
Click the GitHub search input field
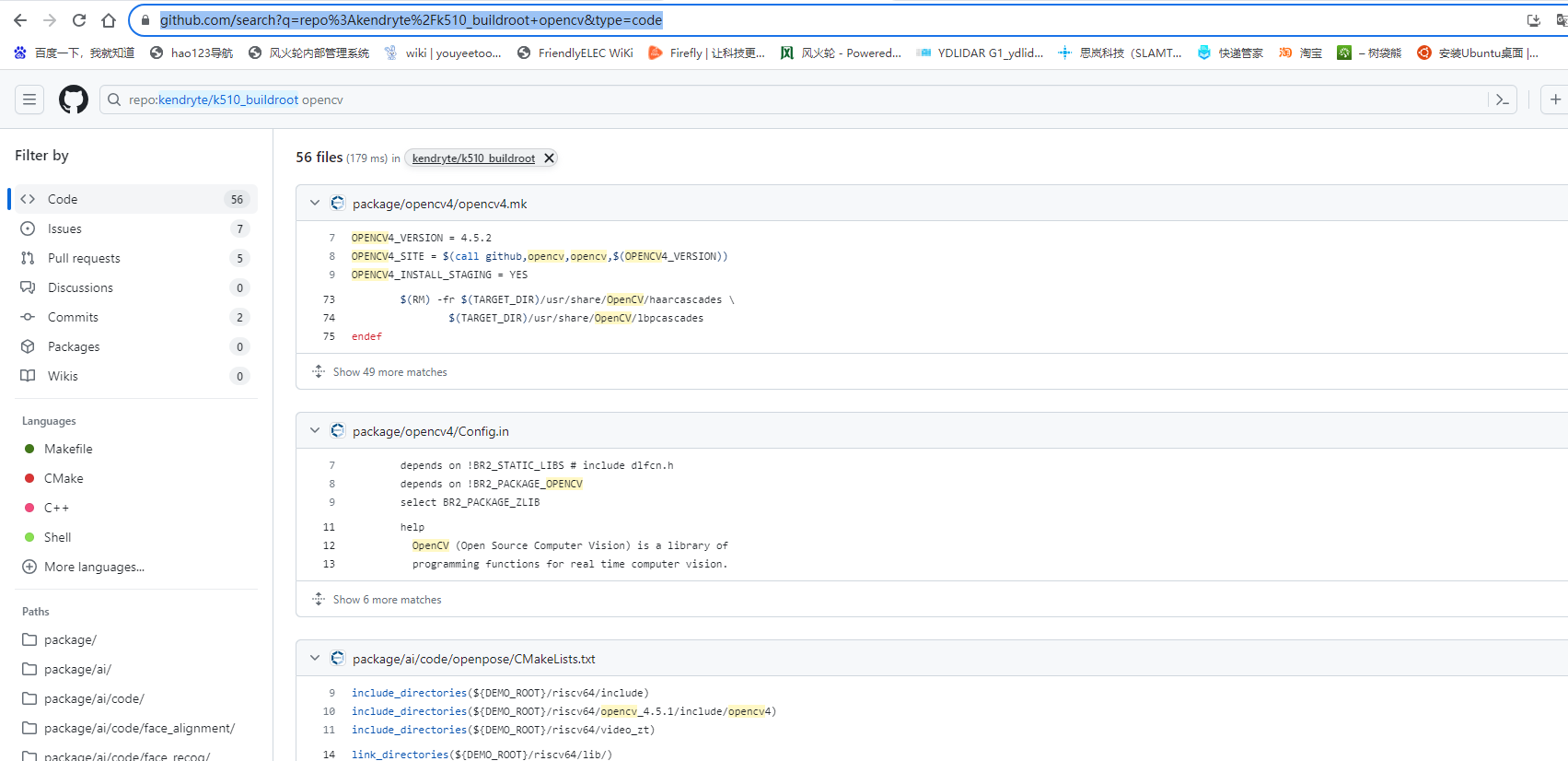(x=792, y=100)
